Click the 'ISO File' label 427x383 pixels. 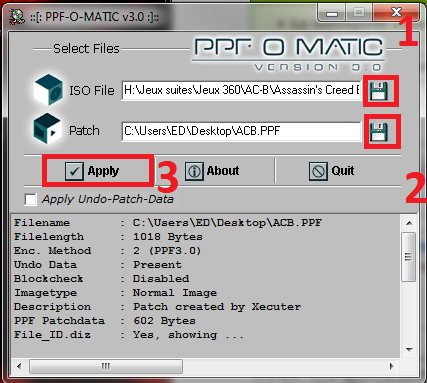pyautogui.click(x=92, y=90)
